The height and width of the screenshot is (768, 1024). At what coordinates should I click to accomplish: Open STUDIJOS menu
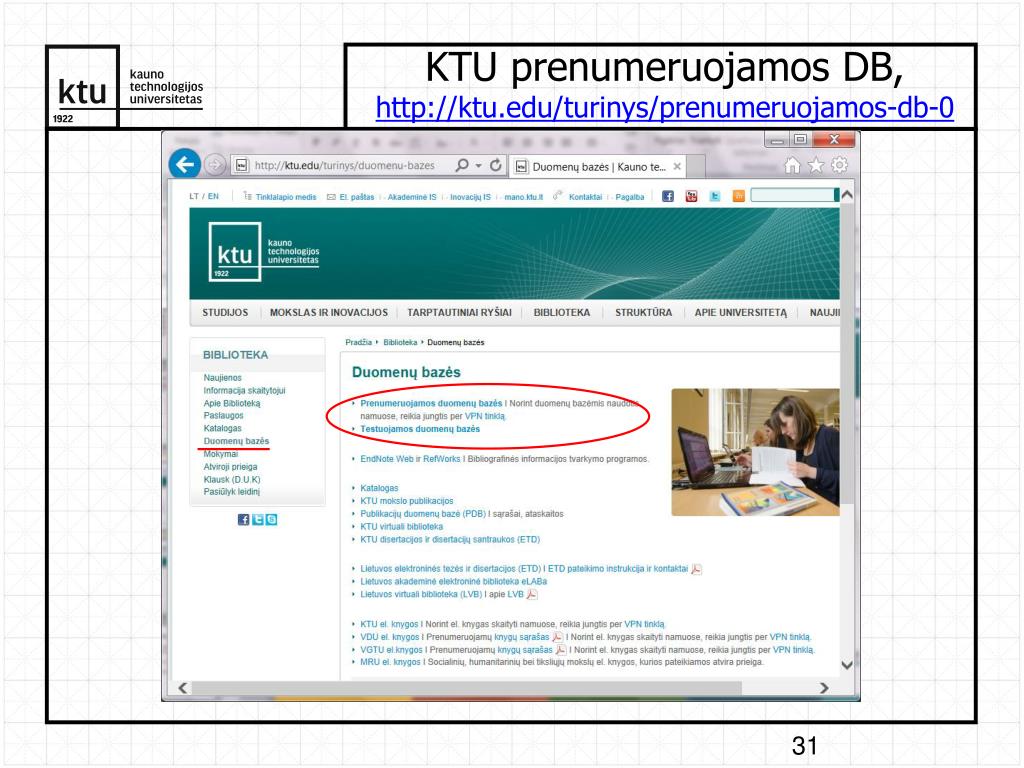(x=225, y=313)
